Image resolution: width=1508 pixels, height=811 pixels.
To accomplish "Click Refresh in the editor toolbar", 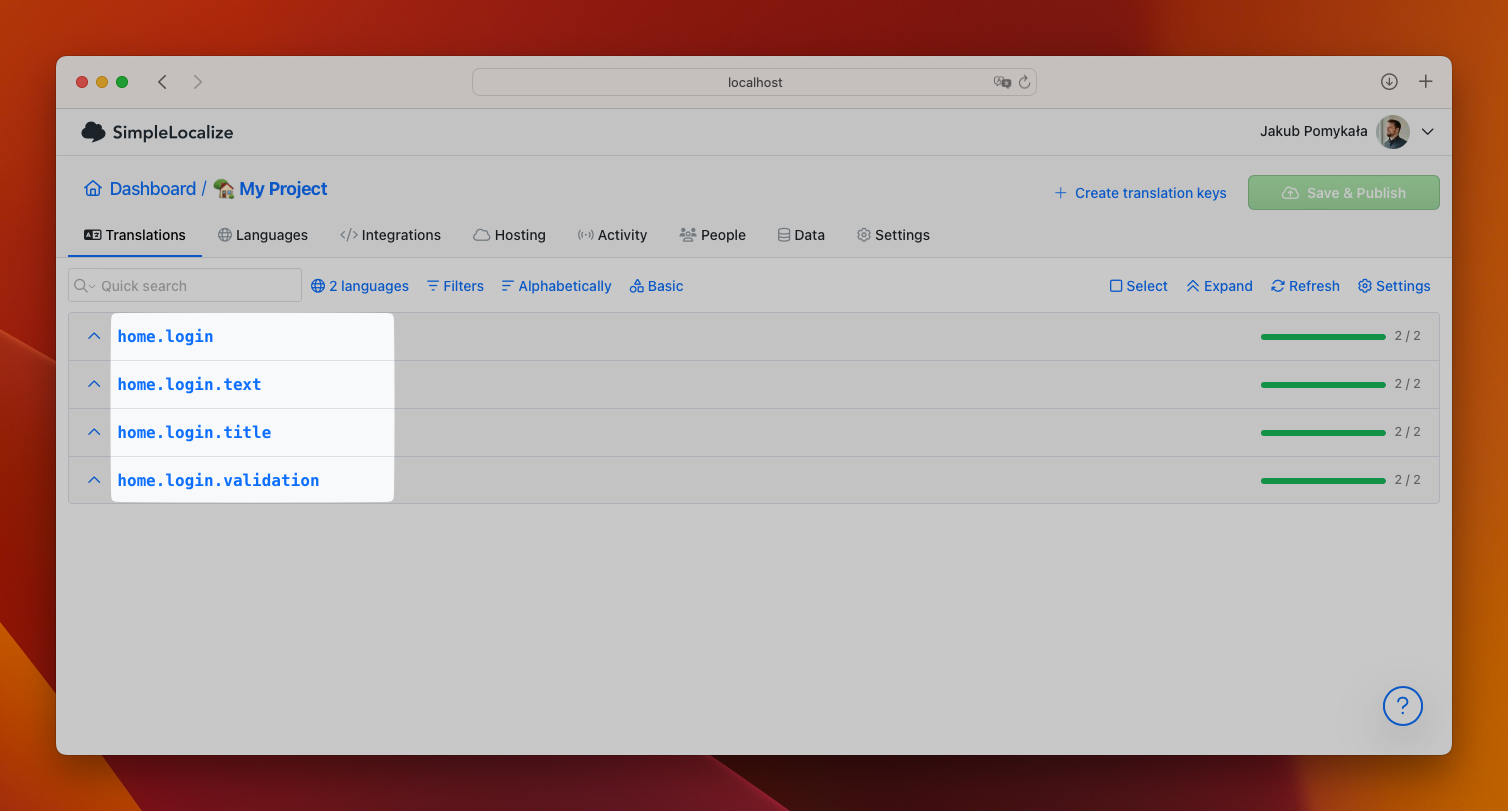I will point(1305,286).
